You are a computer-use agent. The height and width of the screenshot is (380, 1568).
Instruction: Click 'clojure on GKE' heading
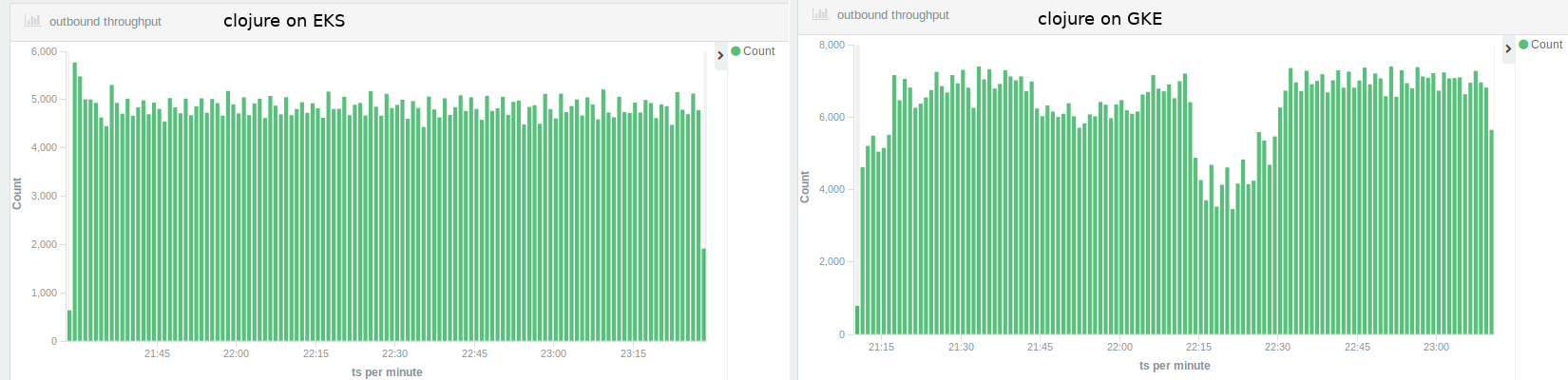pyautogui.click(x=1100, y=18)
